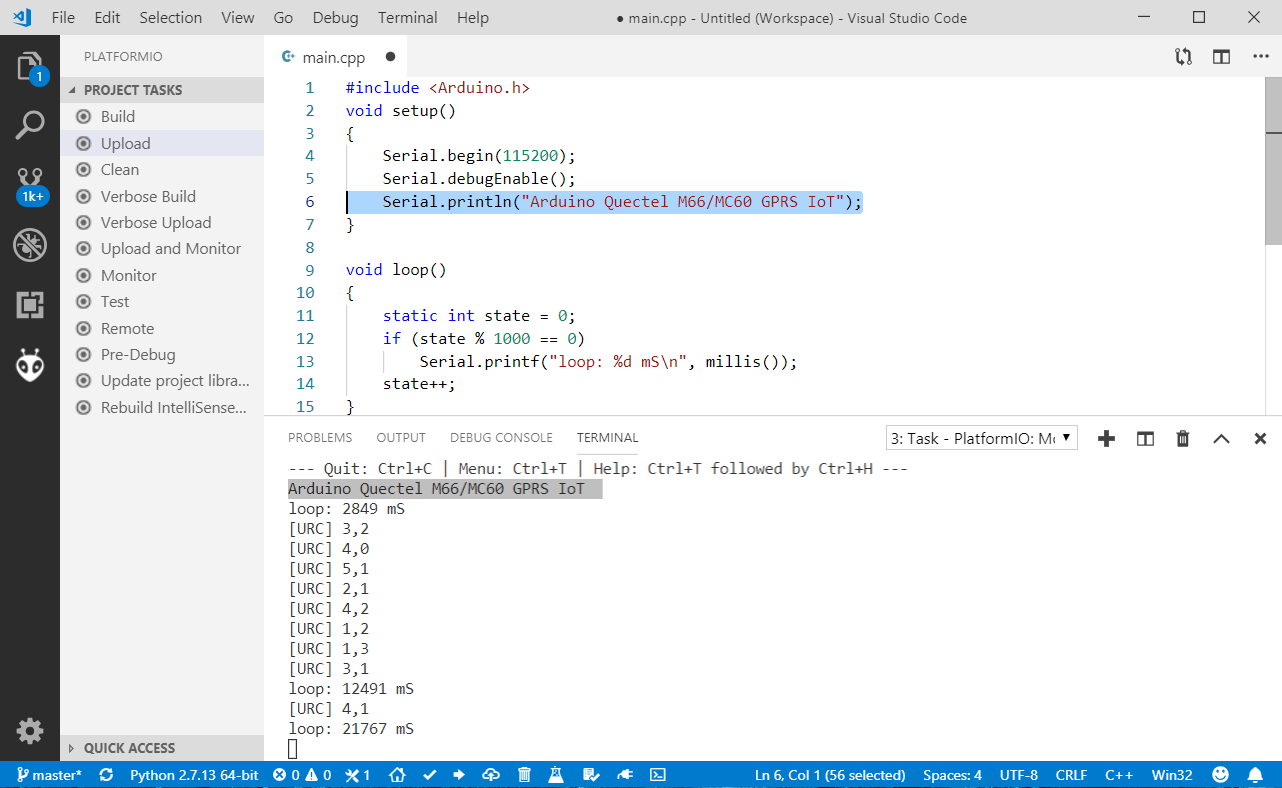The height and width of the screenshot is (788, 1282).
Task: Open the Debug menu
Action: [x=335, y=17]
